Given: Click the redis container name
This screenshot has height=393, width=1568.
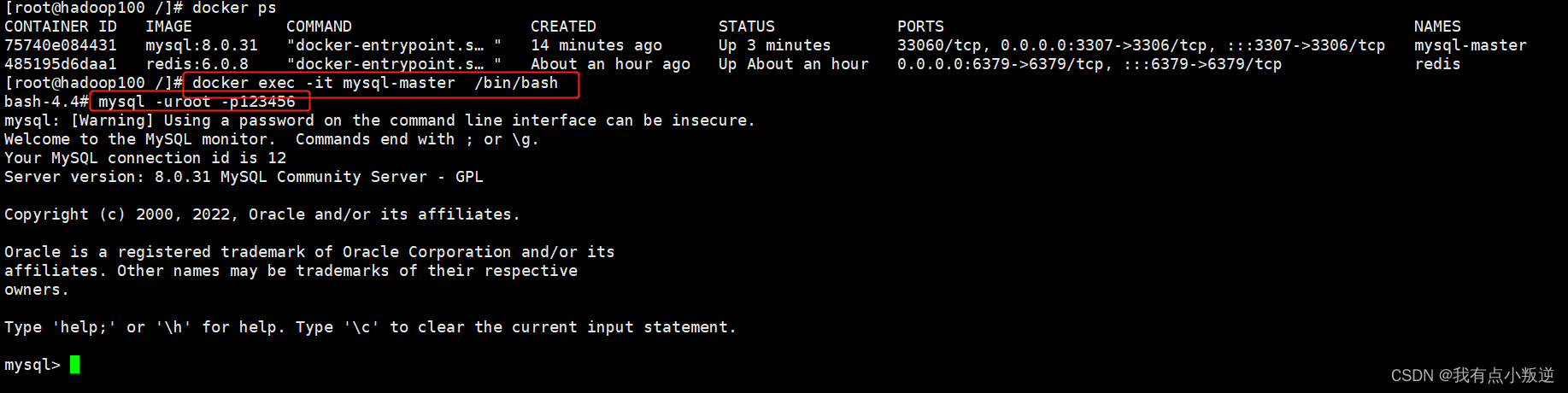Looking at the screenshot, I should pos(1437,64).
